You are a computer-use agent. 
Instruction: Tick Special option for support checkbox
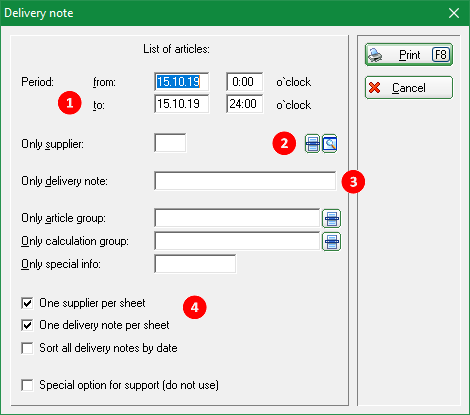click(x=27, y=385)
